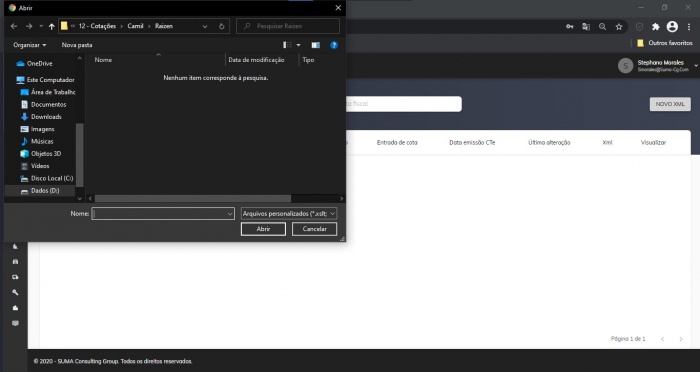
Task: Go up one folder level
Action: pos(52,26)
